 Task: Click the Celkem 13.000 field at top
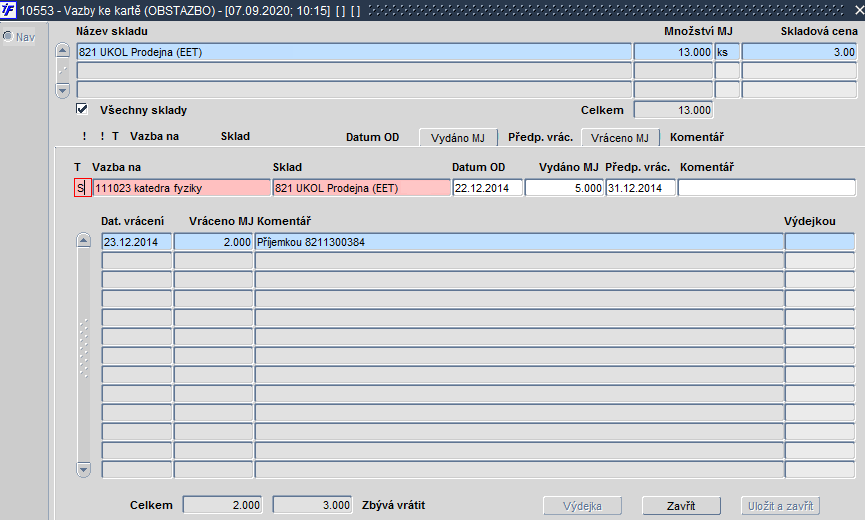[x=673, y=110]
